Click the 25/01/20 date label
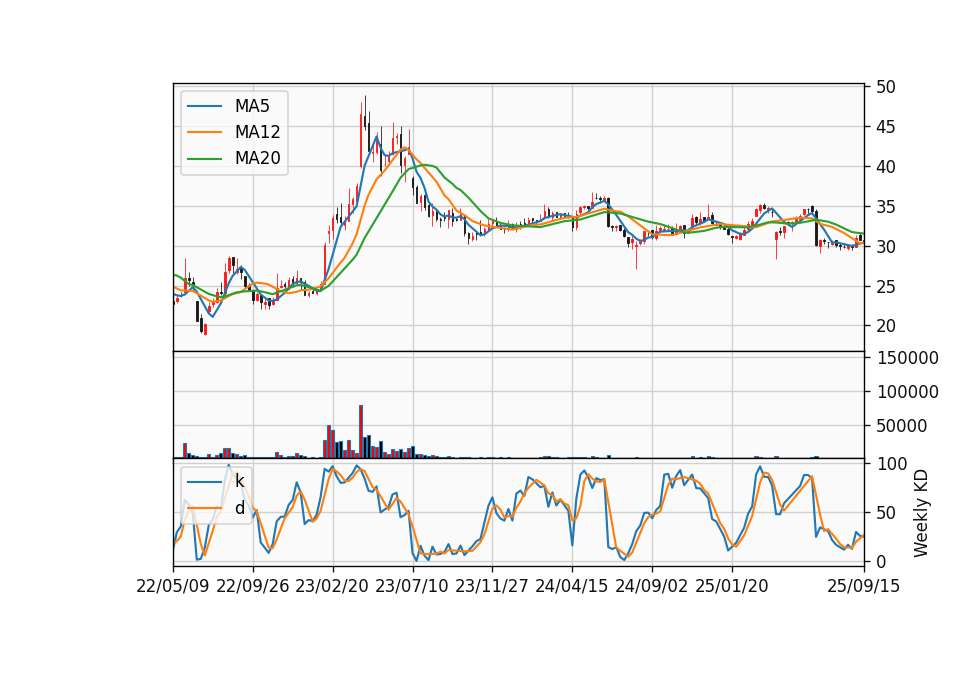 pyautogui.click(x=732, y=587)
